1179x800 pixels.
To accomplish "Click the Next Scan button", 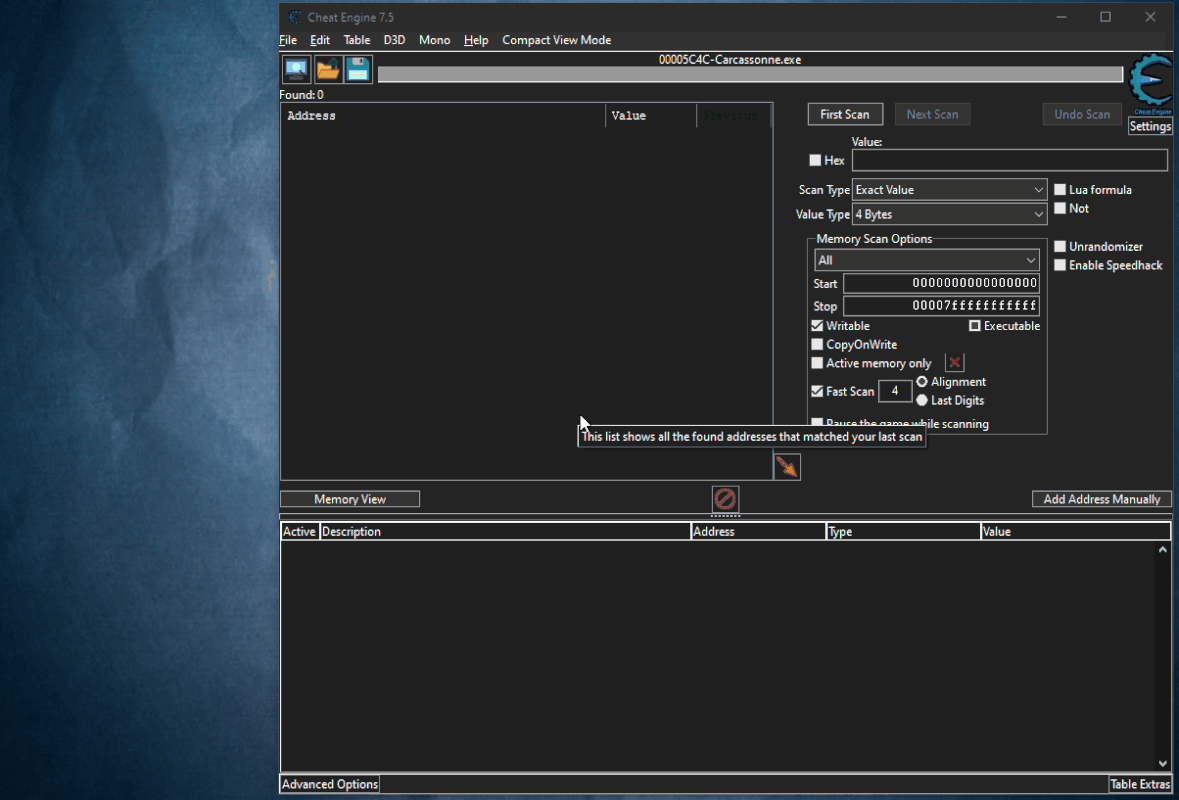I will click(x=932, y=114).
